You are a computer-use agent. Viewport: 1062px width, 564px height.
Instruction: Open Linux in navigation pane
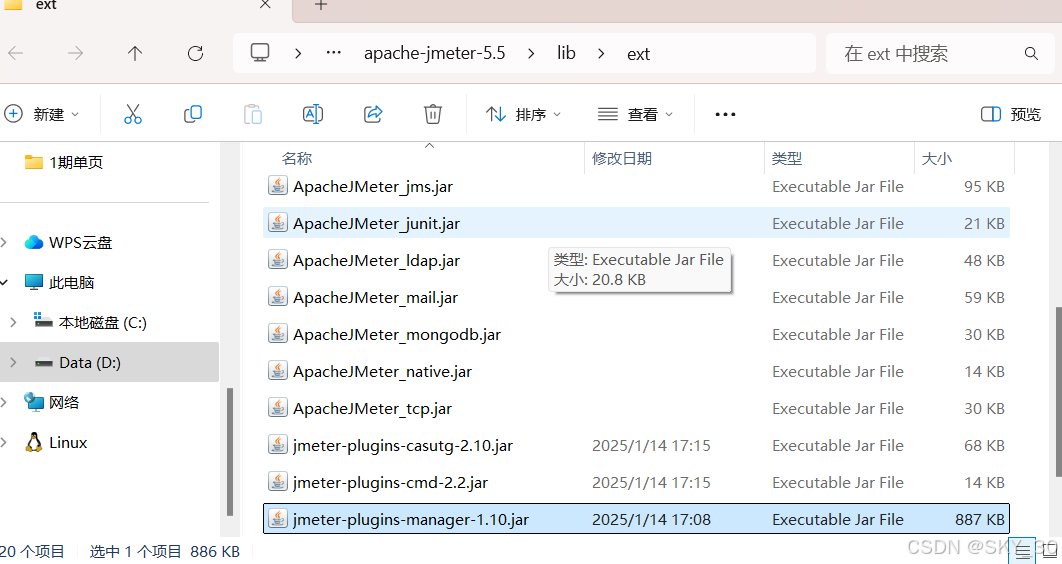coord(56,443)
